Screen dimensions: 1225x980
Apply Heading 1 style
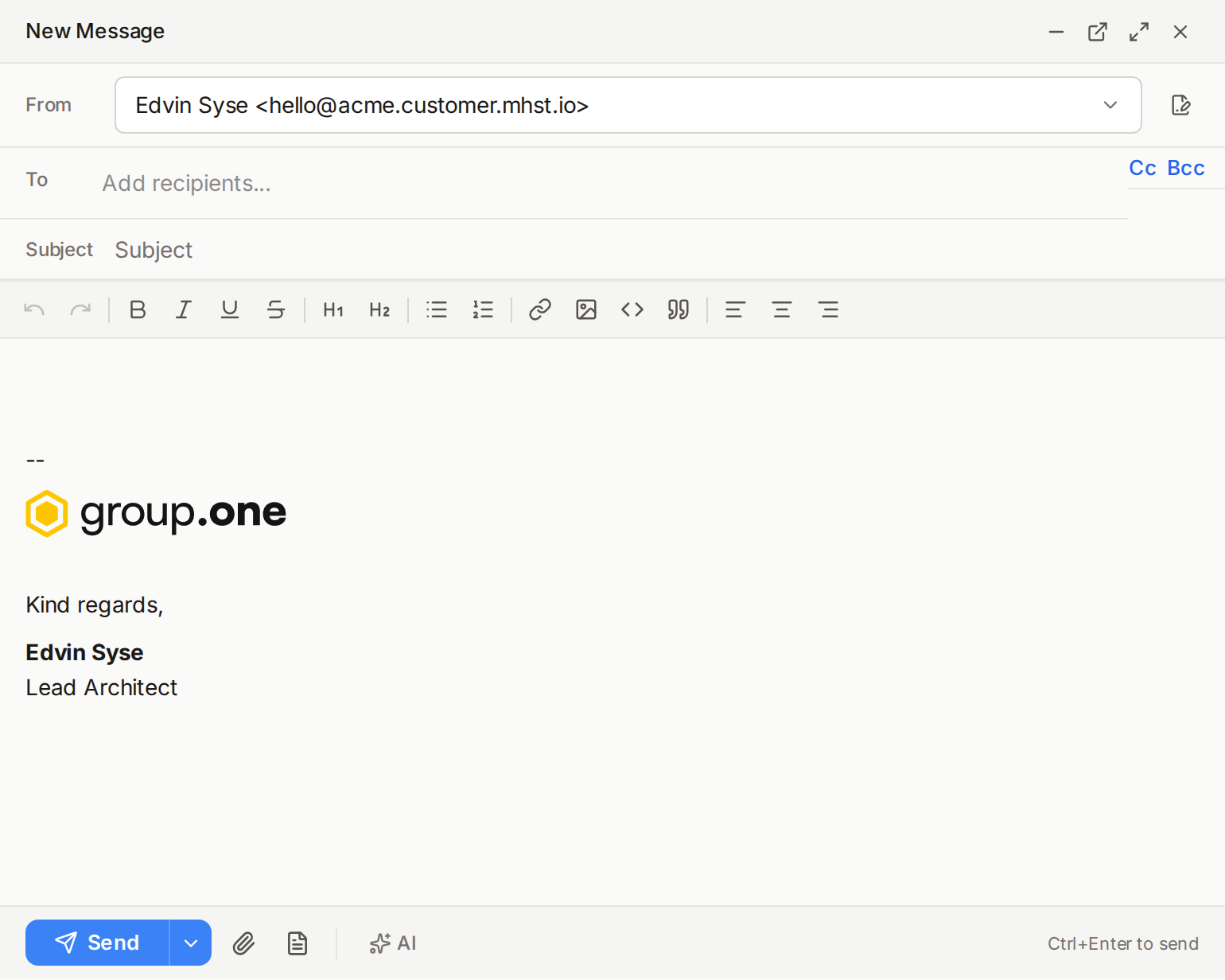click(x=332, y=309)
